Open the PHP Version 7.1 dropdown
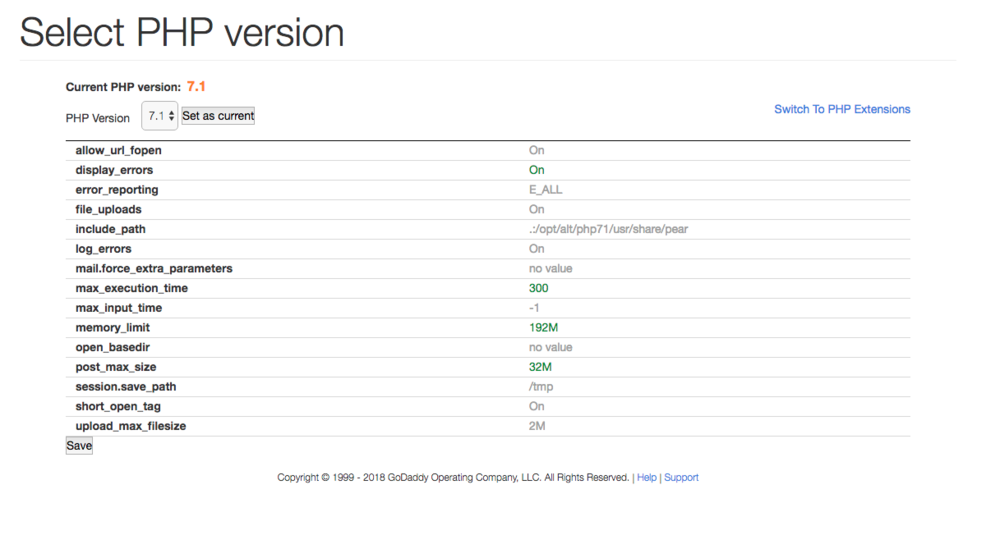The height and width of the screenshot is (535, 1000). (159, 116)
